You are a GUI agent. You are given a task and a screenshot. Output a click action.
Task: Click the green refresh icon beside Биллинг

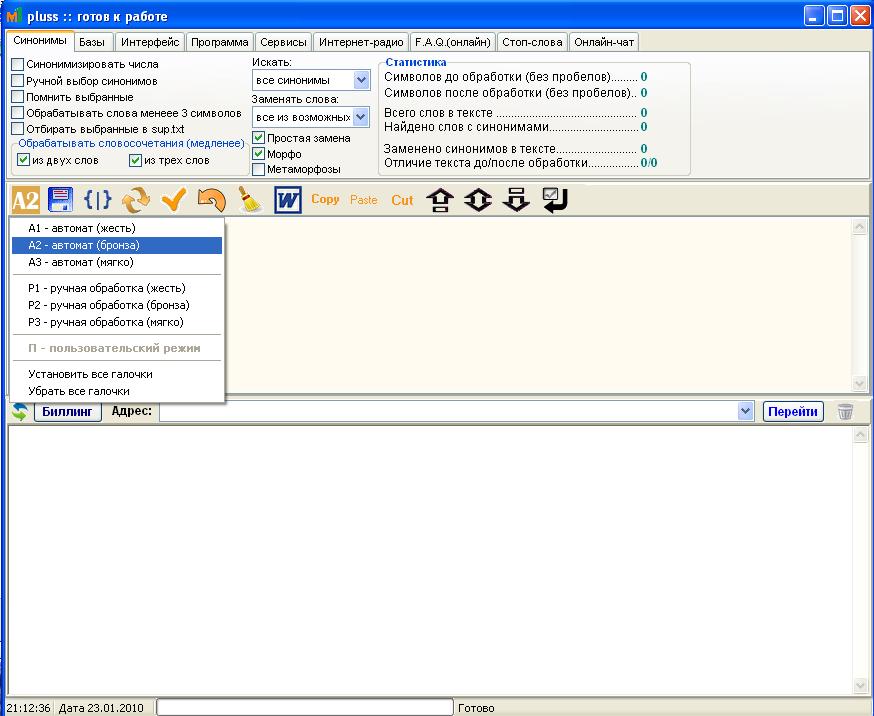19,411
